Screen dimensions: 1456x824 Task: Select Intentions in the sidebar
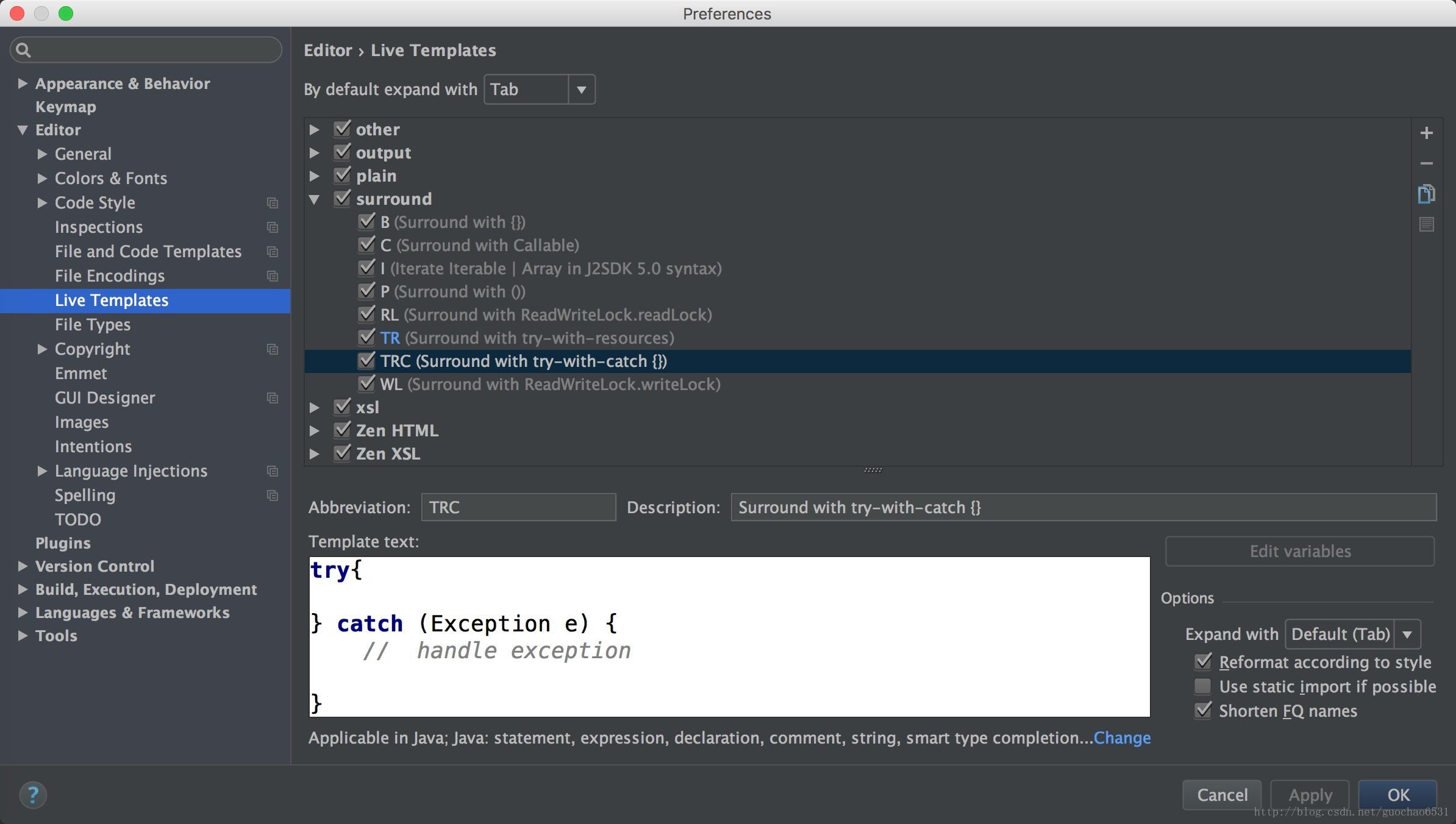point(93,447)
